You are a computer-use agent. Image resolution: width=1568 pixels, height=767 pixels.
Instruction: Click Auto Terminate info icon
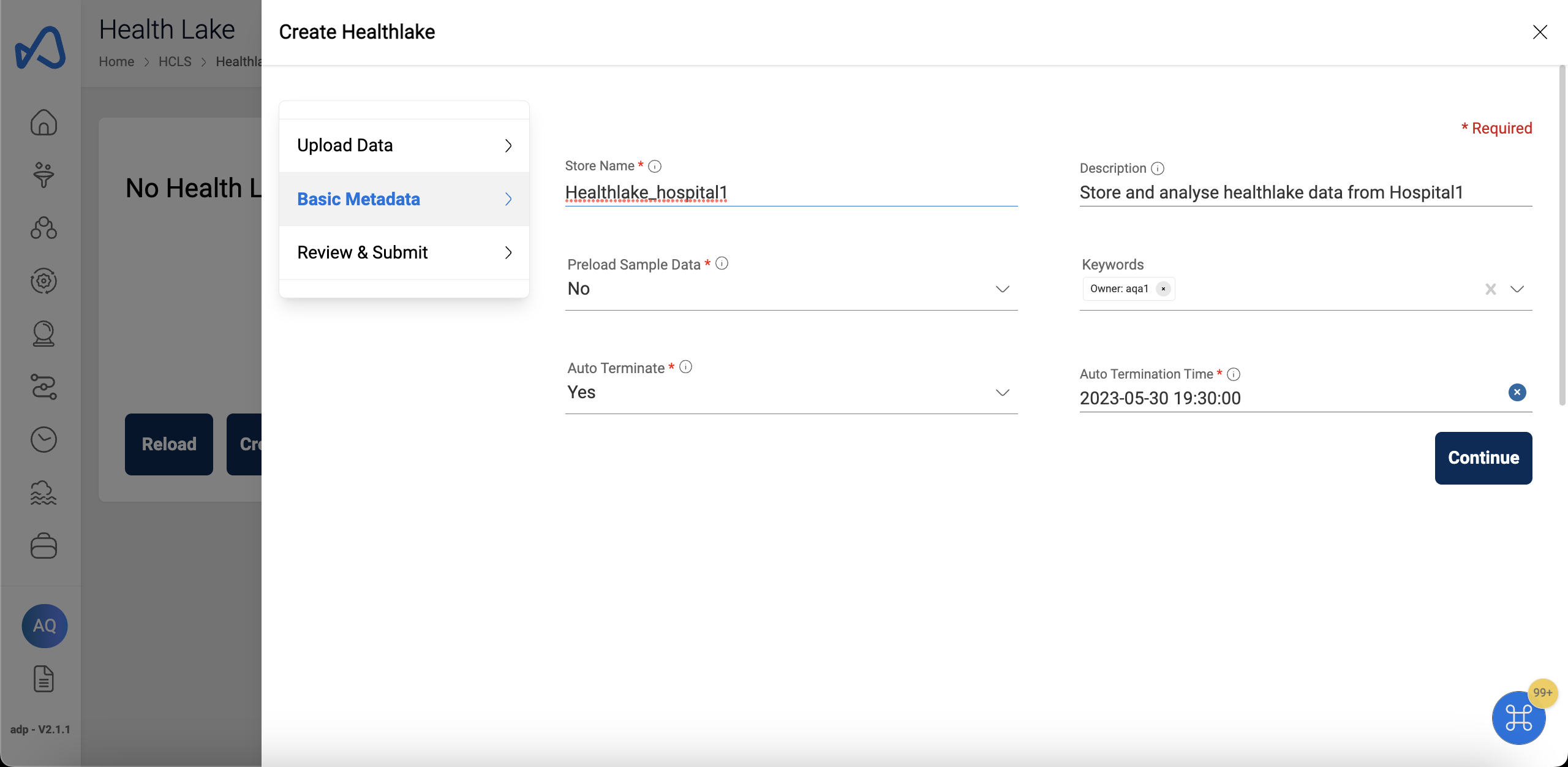(x=686, y=366)
